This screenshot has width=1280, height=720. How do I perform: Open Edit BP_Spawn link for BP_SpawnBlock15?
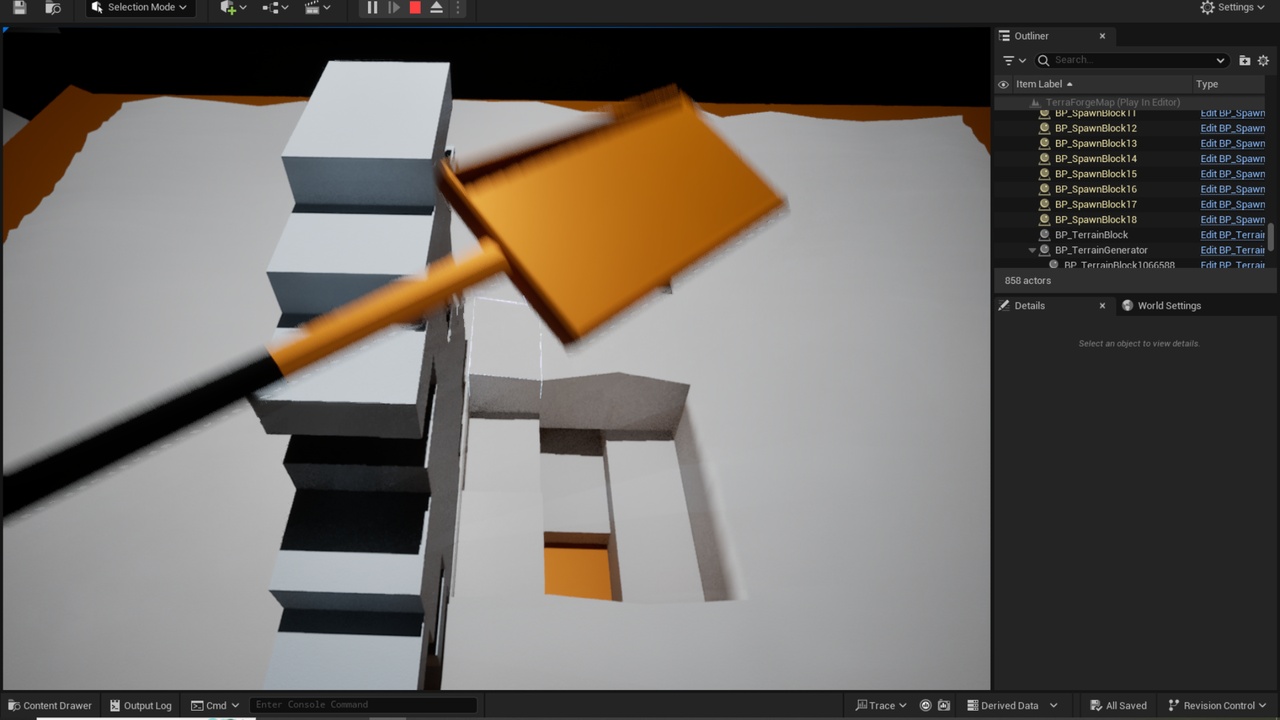click(x=1233, y=174)
